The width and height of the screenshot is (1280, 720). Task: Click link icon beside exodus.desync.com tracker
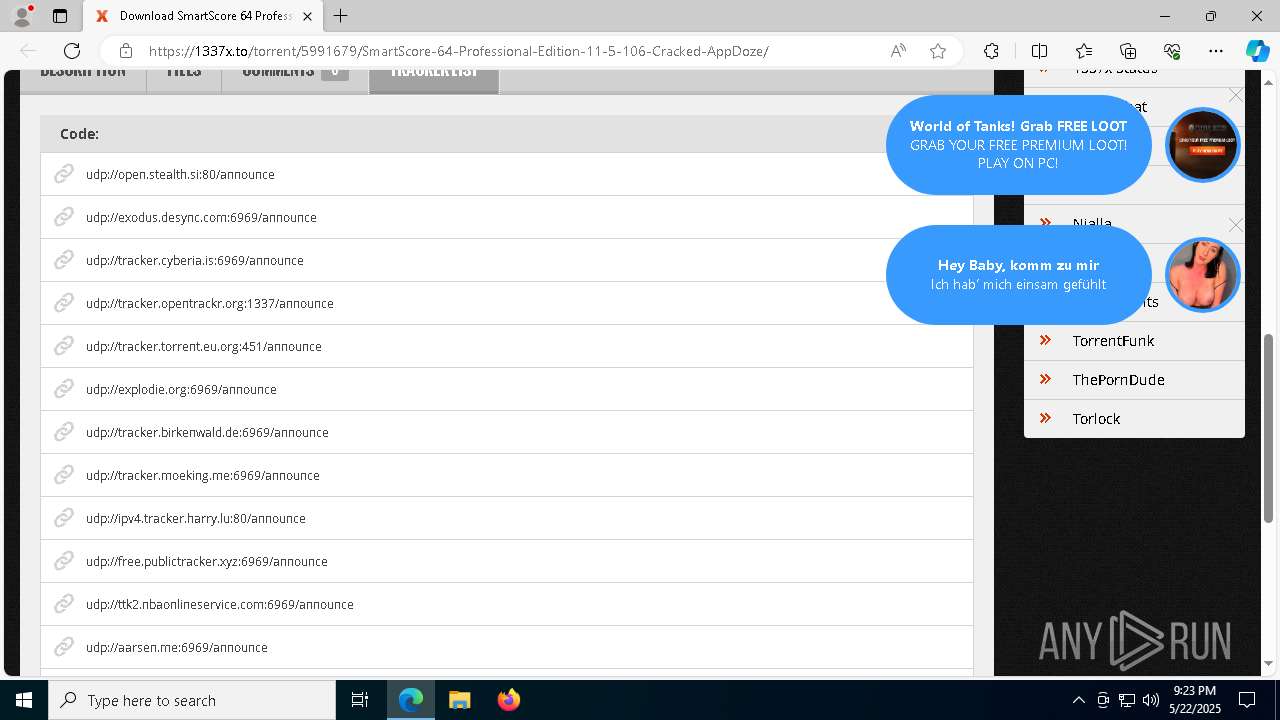tap(64, 217)
